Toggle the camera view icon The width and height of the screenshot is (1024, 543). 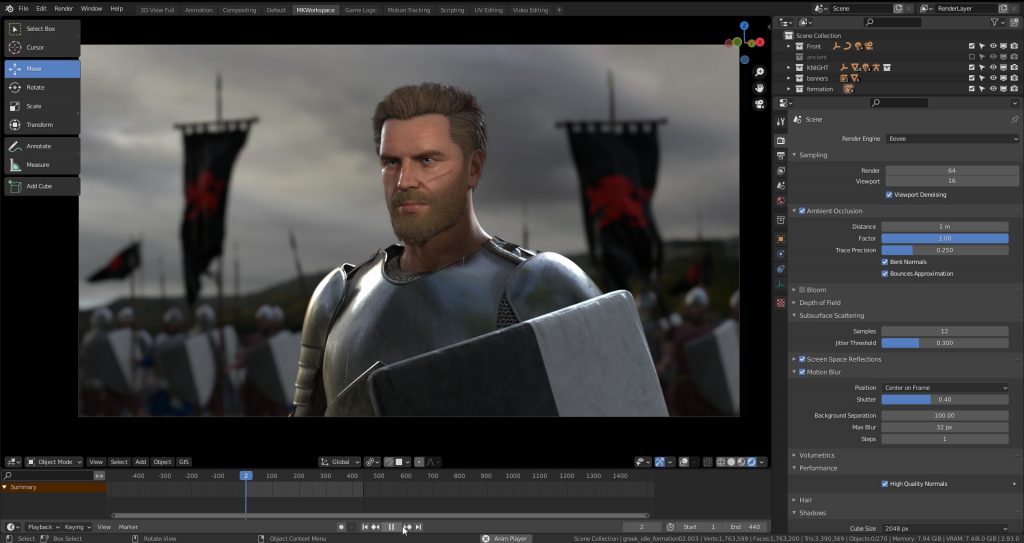[x=759, y=104]
